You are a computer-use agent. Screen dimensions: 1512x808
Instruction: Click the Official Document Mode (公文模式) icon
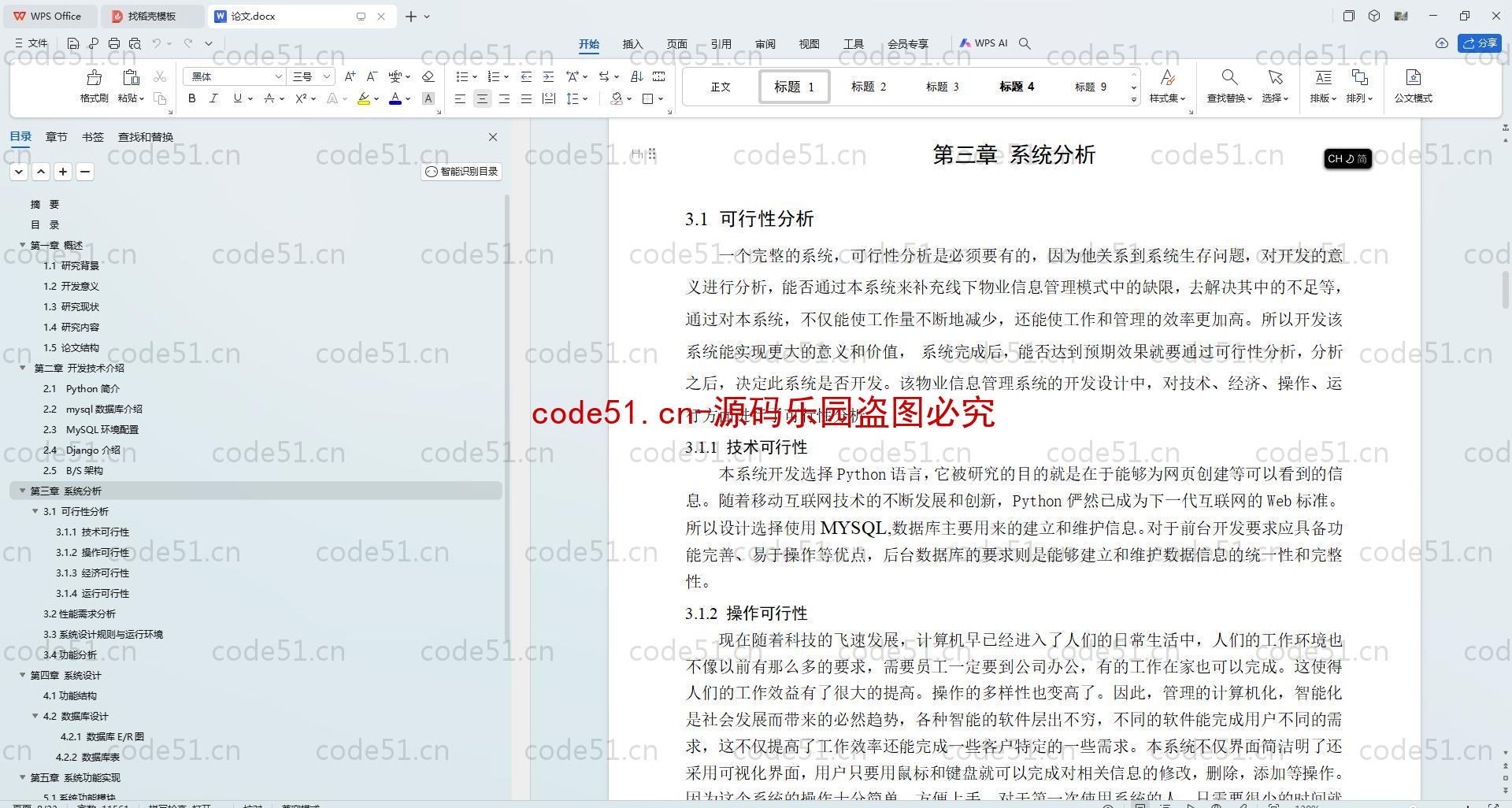click(1414, 77)
